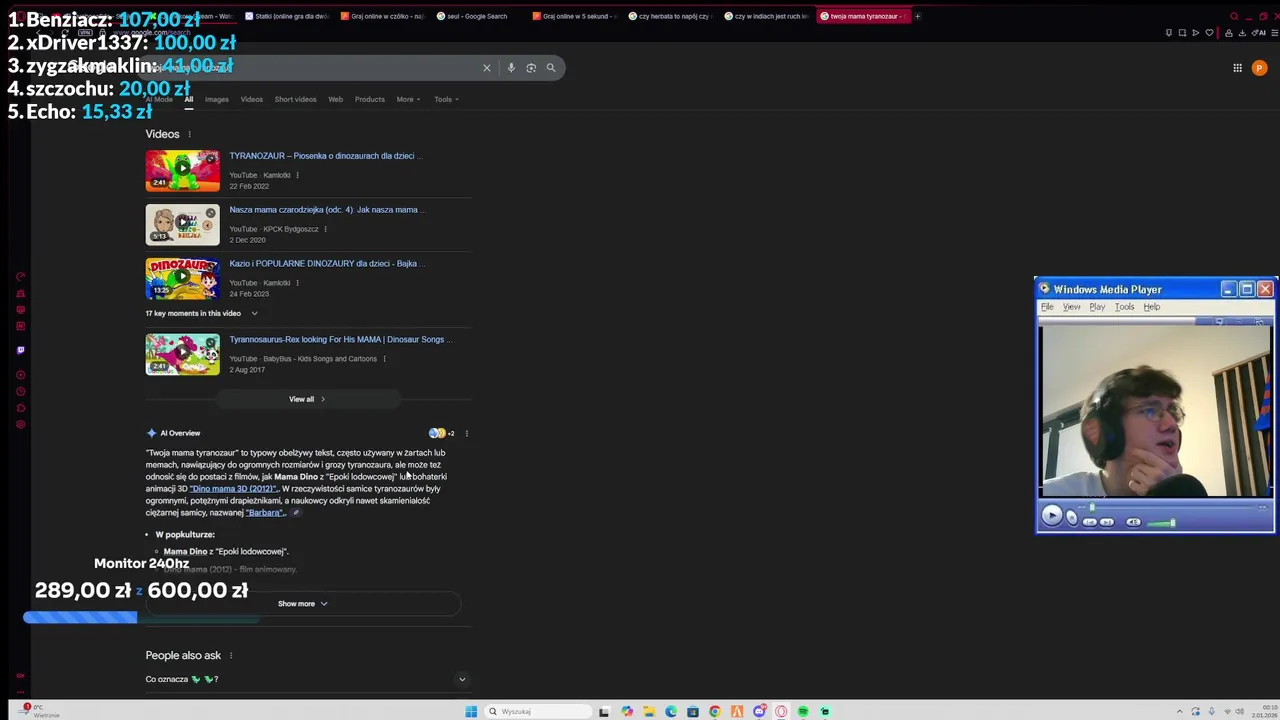Open the Tools dropdown
The width and height of the screenshot is (1280, 720).
click(446, 99)
